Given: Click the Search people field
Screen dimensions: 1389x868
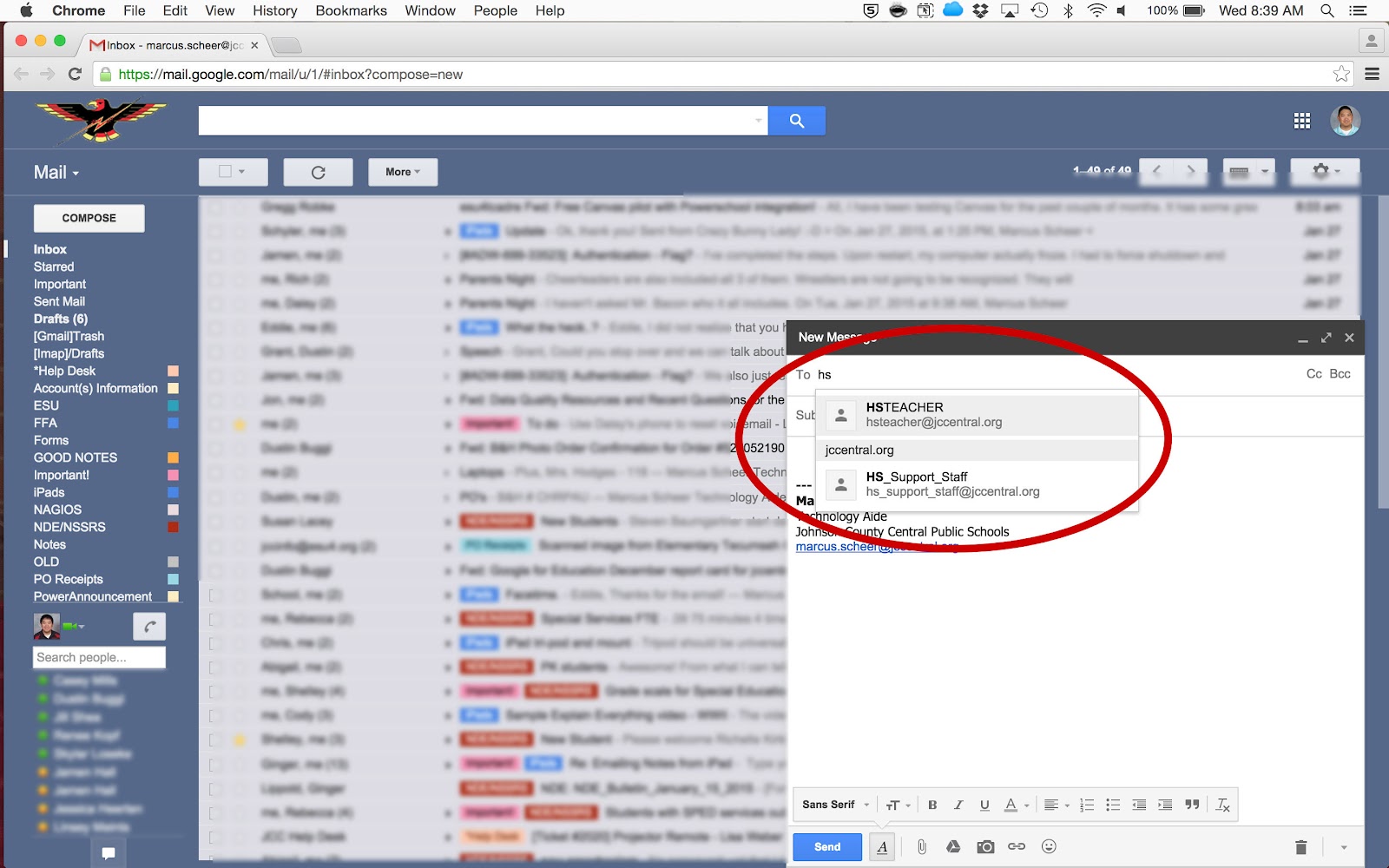Looking at the screenshot, I should 99,658.
